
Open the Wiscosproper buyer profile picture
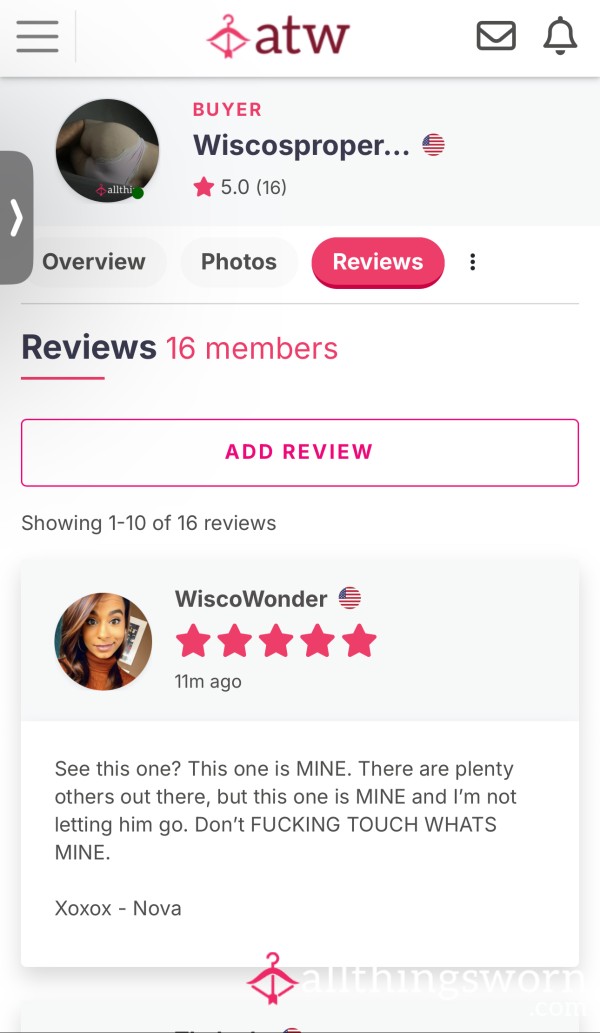pyautogui.click(x=107, y=151)
